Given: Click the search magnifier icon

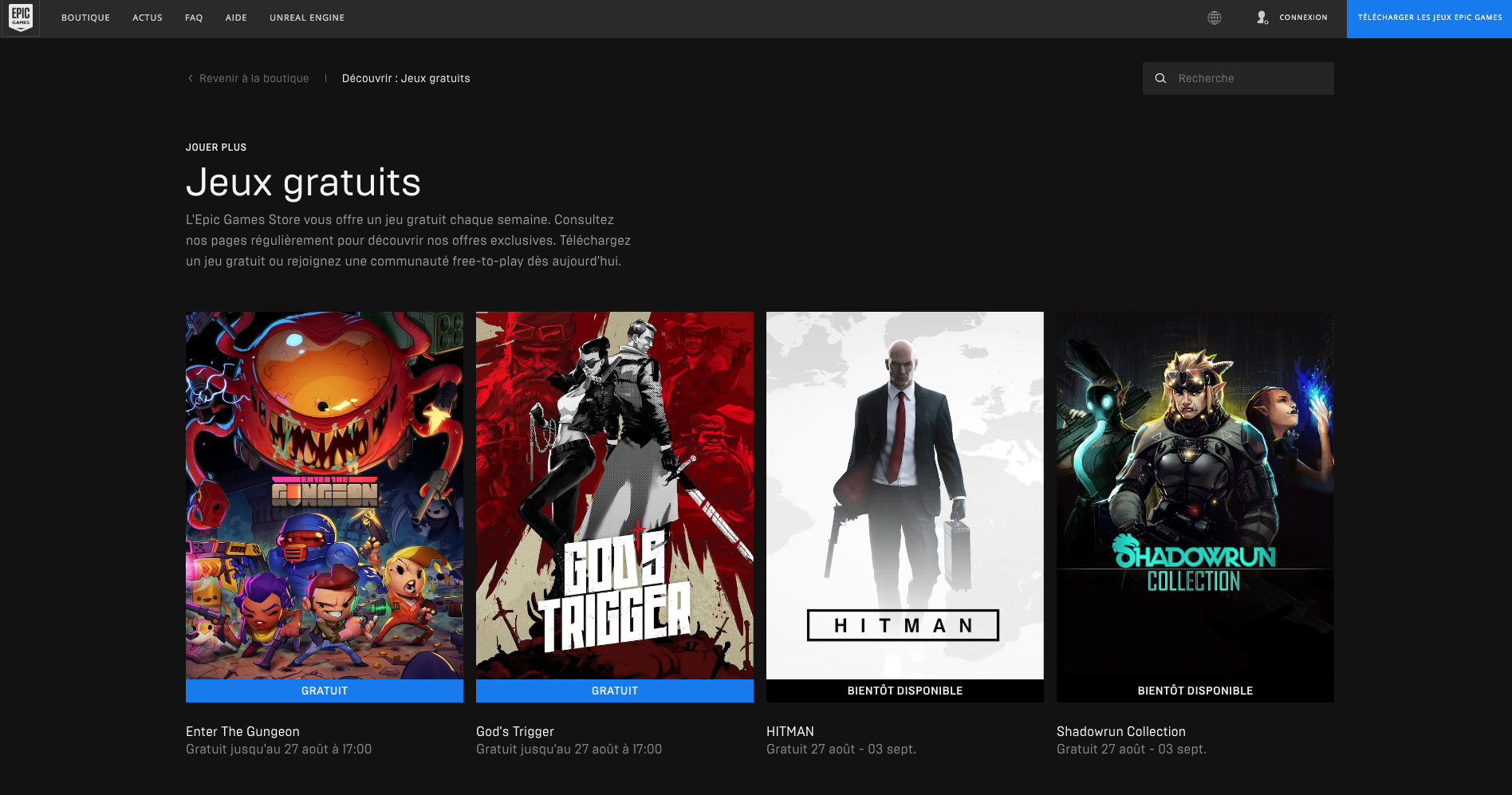Looking at the screenshot, I should pyautogui.click(x=1160, y=78).
